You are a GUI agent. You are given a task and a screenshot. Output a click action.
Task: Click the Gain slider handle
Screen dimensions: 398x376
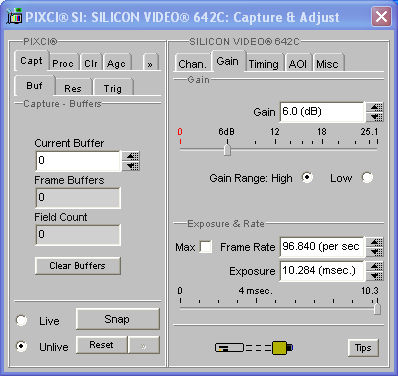point(227,149)
